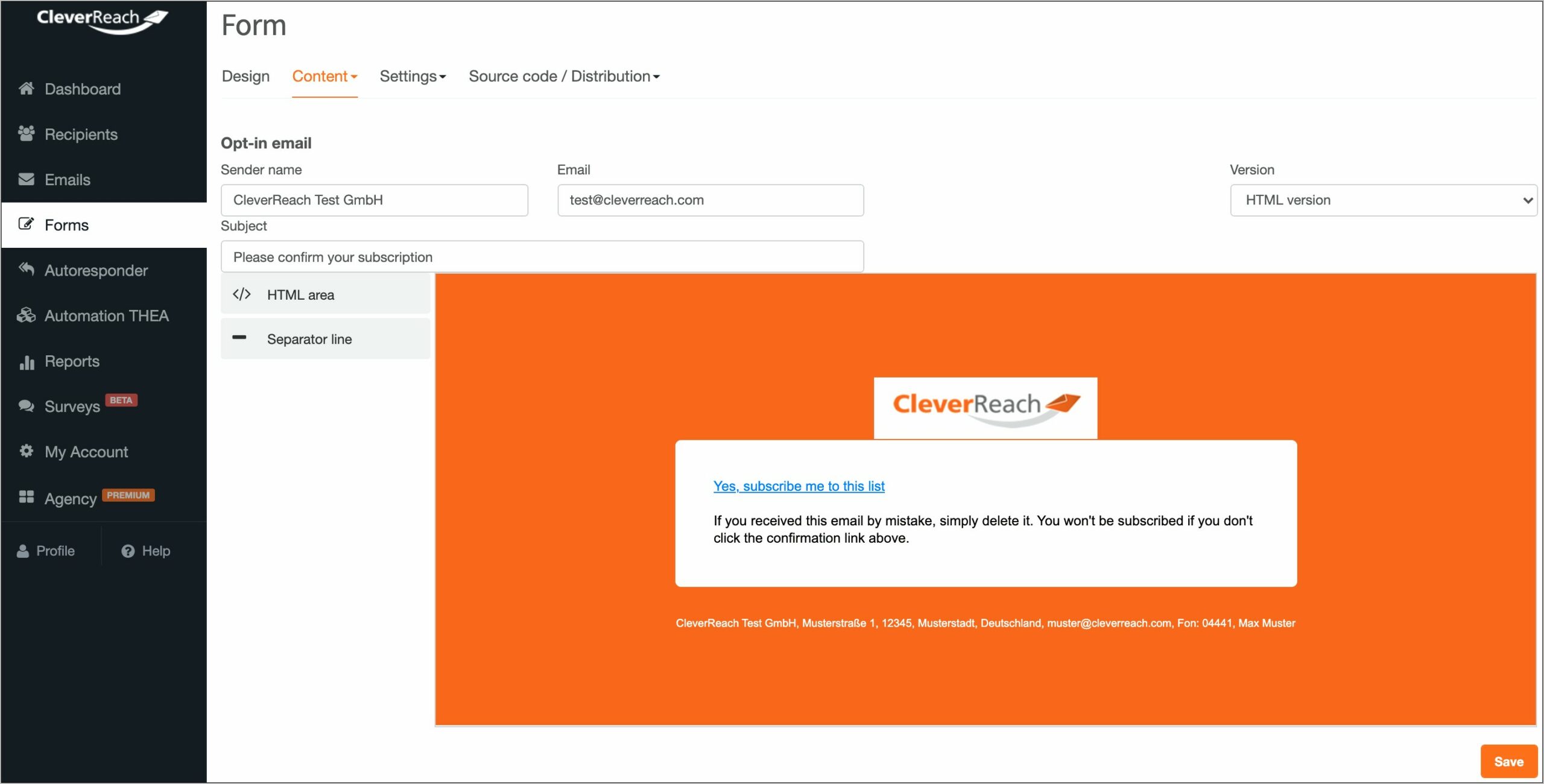The image size is (1544, 784).
Task: Click the Autoresponder sidebar icon
Action: pyautogui.click(x=26, y=269)
